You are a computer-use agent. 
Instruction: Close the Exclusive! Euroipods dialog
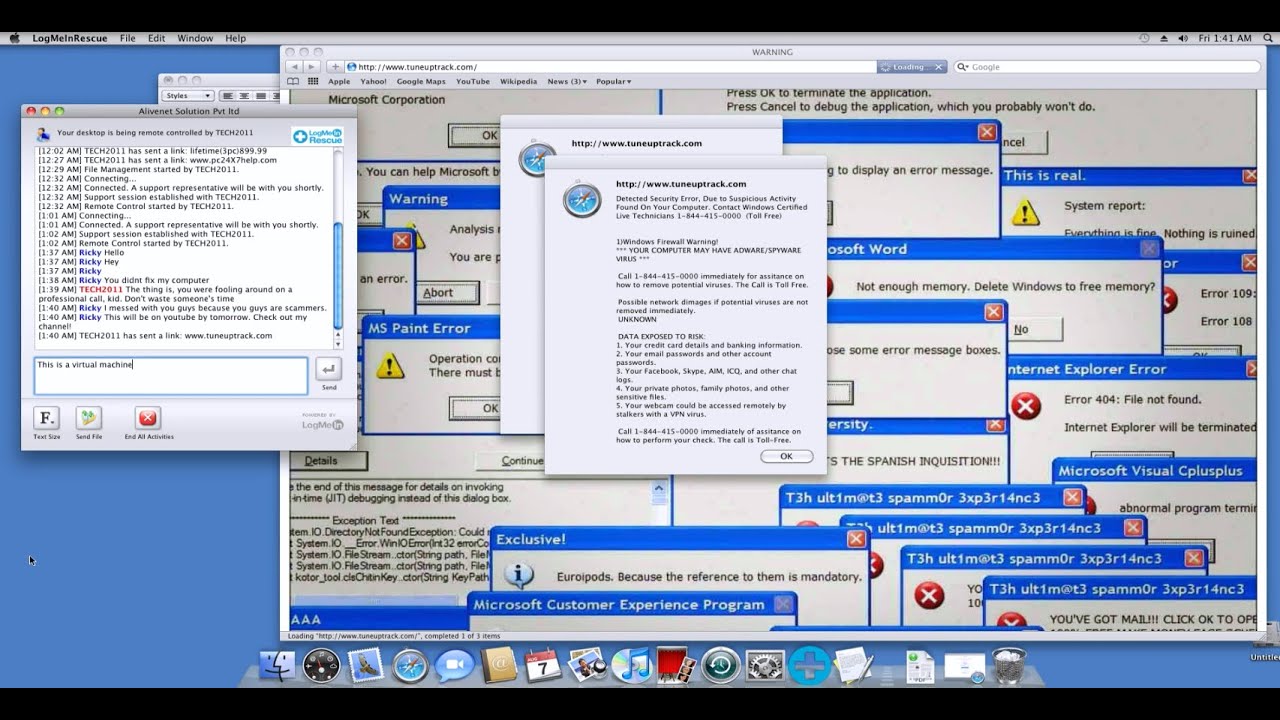[856, 539]
